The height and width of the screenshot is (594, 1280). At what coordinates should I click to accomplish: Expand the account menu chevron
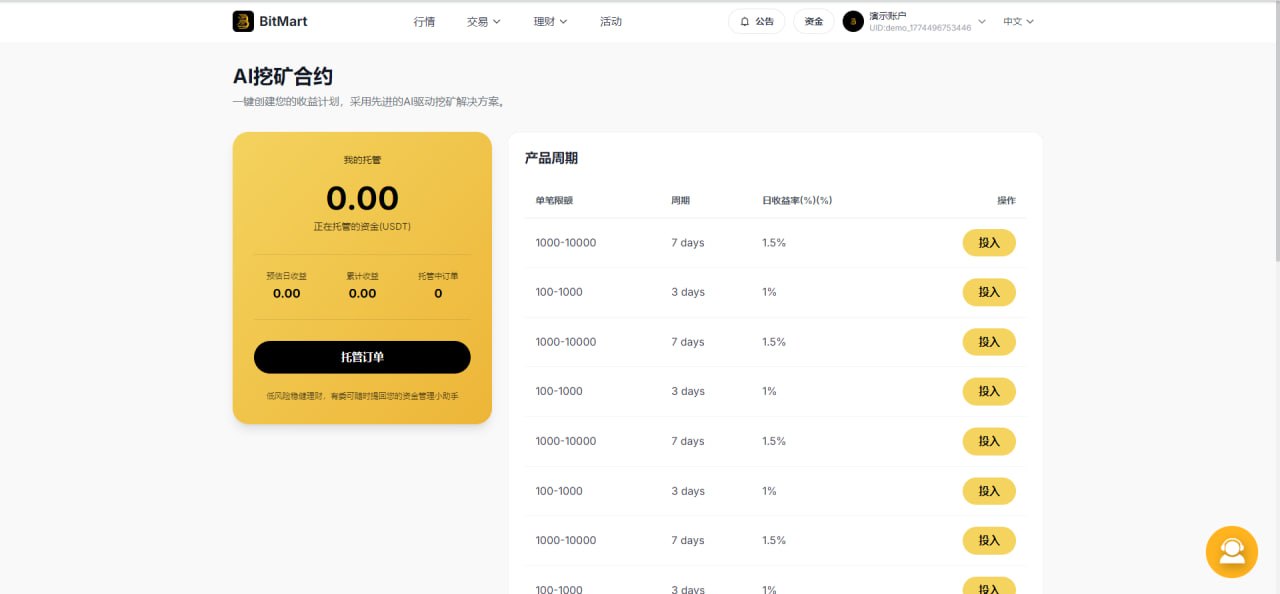pyautogui.click(x=981, y=21)
